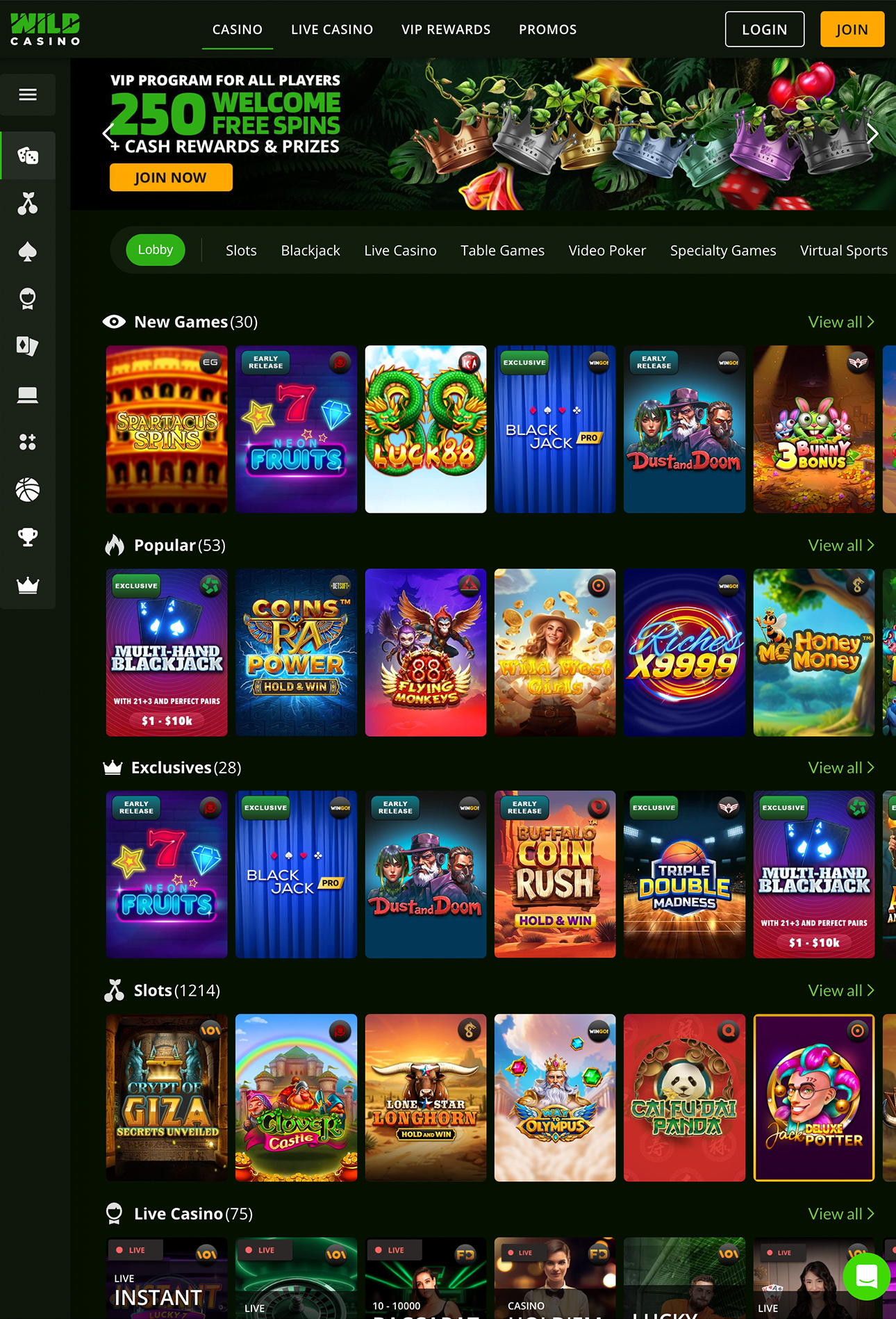This screenshot has height=1319, width=896.
Task: Expand Popular section with View all
Action: pos(841,546)
